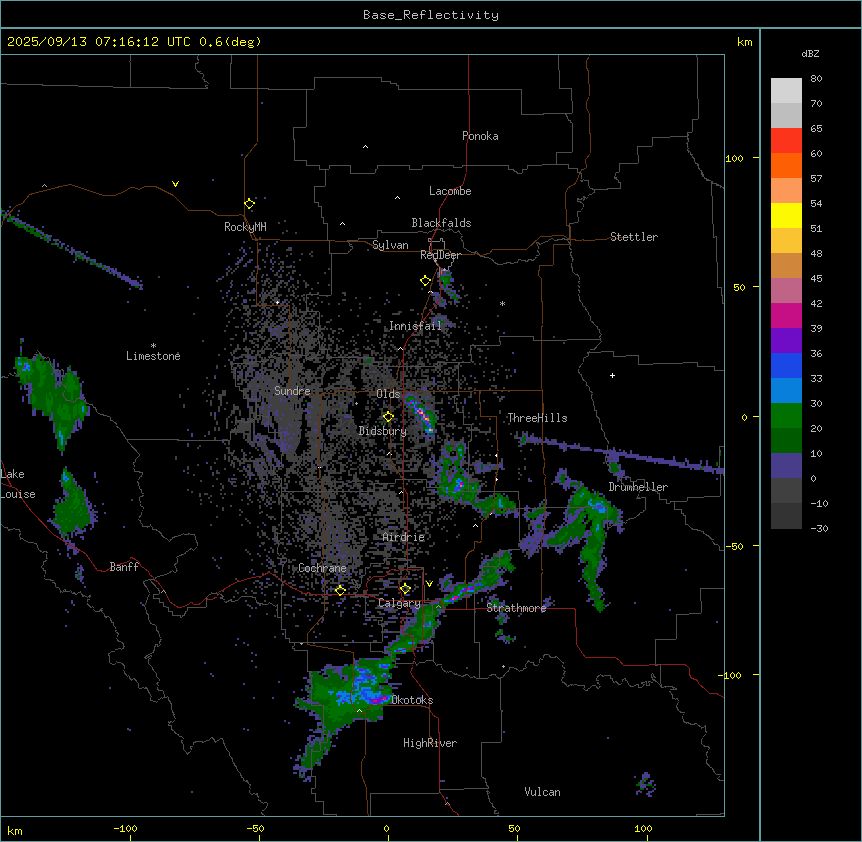Click the Banff town label

pyautogui.click(x=124, y=567)
